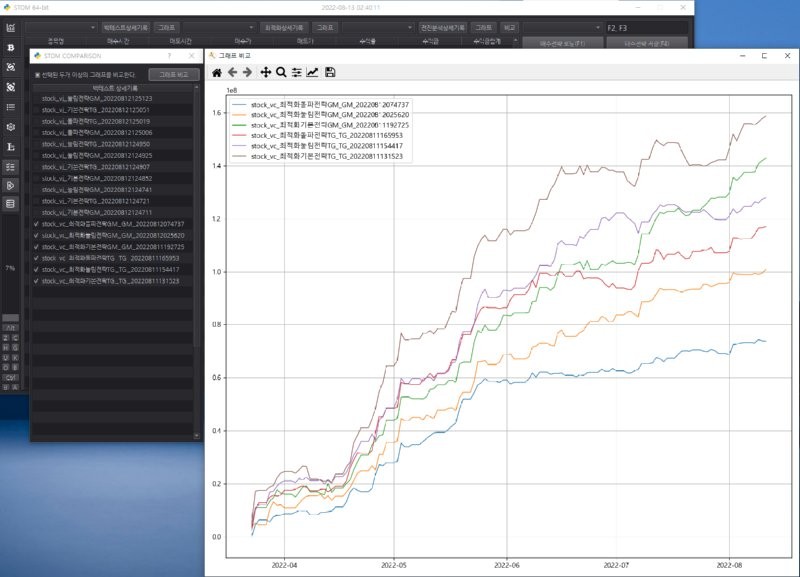
Task: Activate the Zoom magnifier tool
Action: click(281, 72)
